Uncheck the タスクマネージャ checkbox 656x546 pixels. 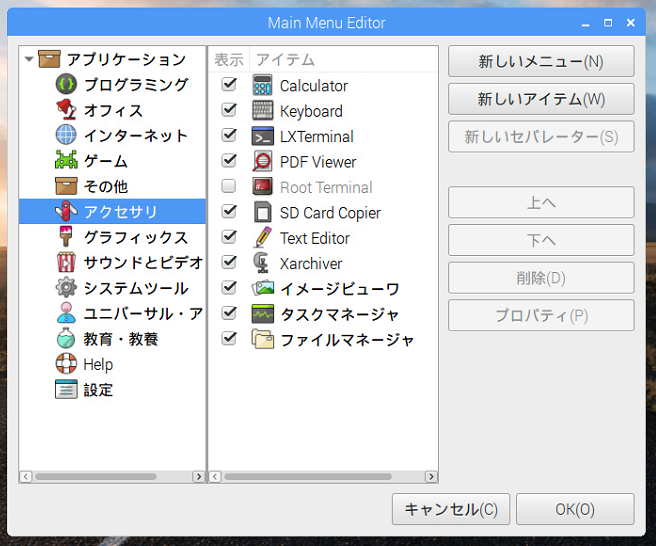pos(229,313)
